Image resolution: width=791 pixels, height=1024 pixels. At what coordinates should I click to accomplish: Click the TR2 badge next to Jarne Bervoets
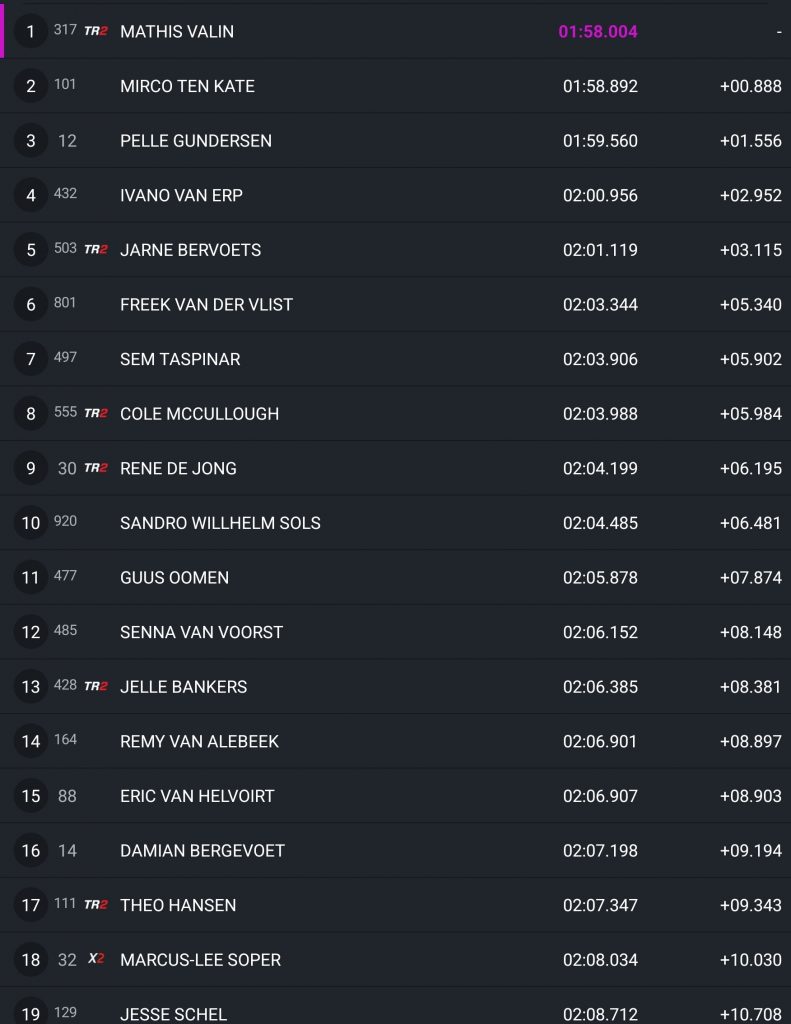[x=96, y=249]
